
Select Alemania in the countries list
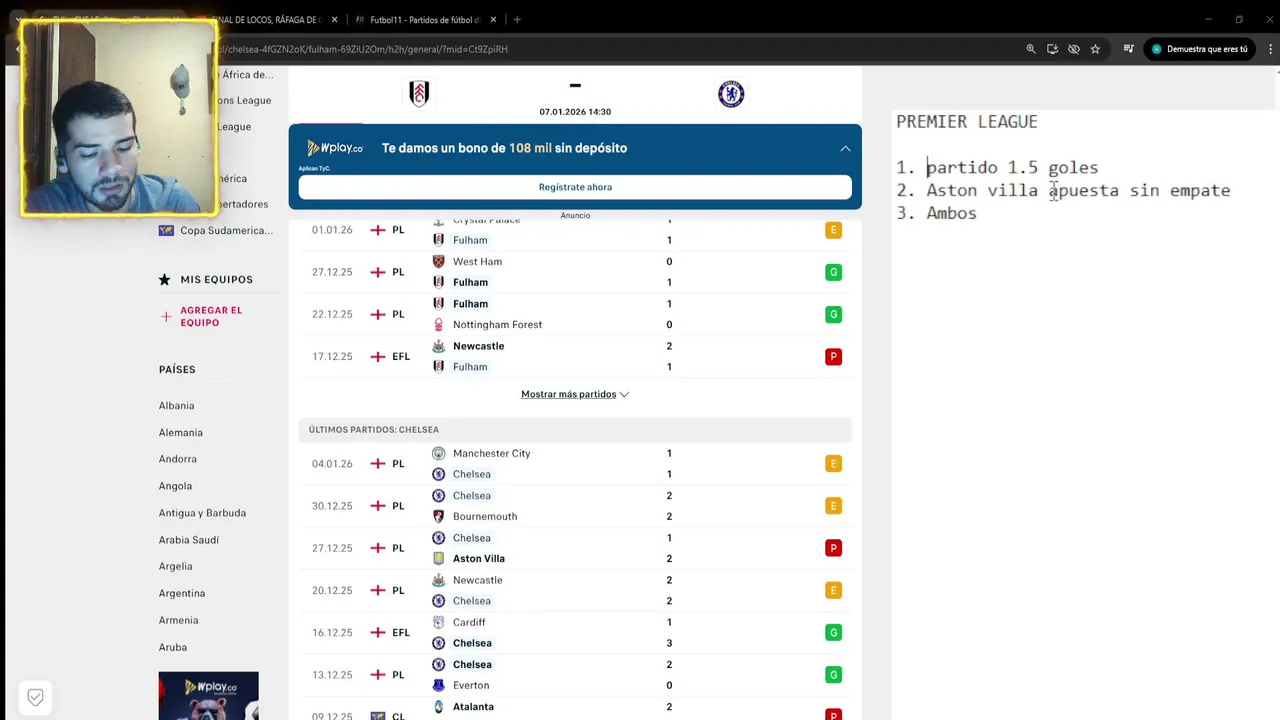pyautogui.click(x=180, y=433)
